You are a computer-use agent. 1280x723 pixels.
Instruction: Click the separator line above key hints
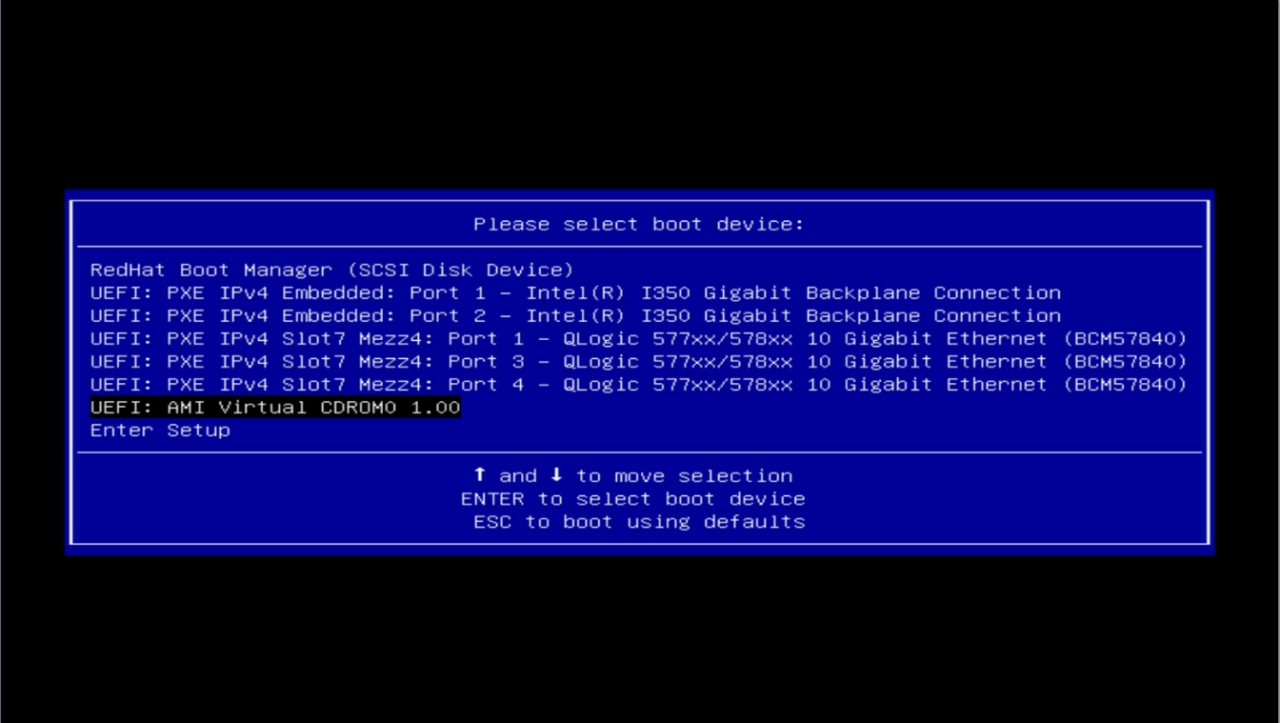tap(639, 453)
